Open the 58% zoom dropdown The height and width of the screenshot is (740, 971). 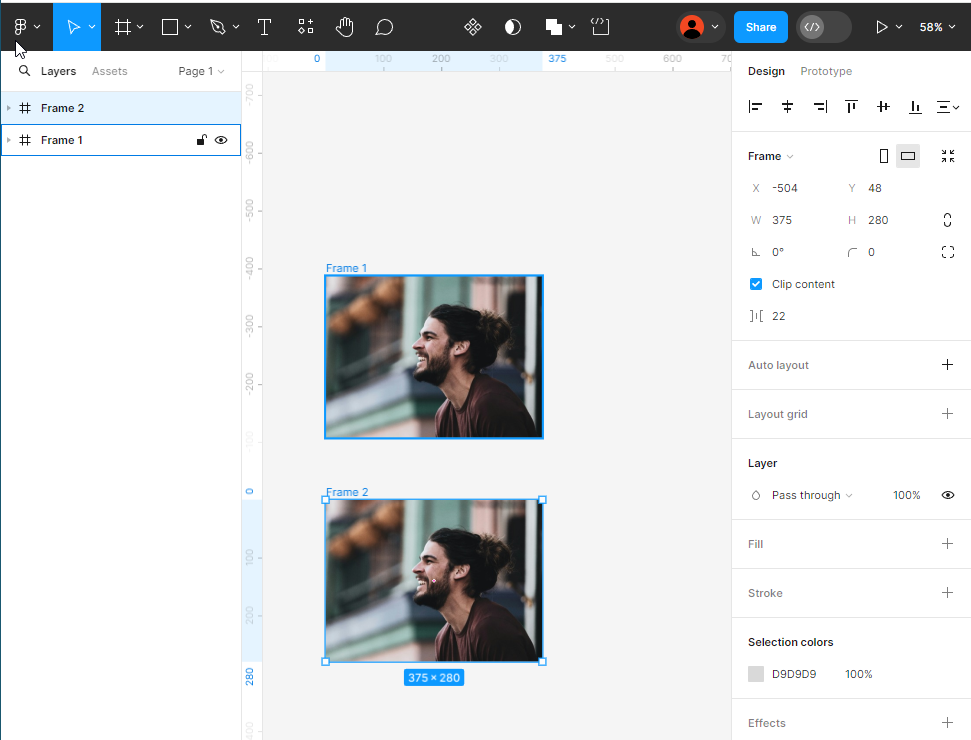[937, 27]
